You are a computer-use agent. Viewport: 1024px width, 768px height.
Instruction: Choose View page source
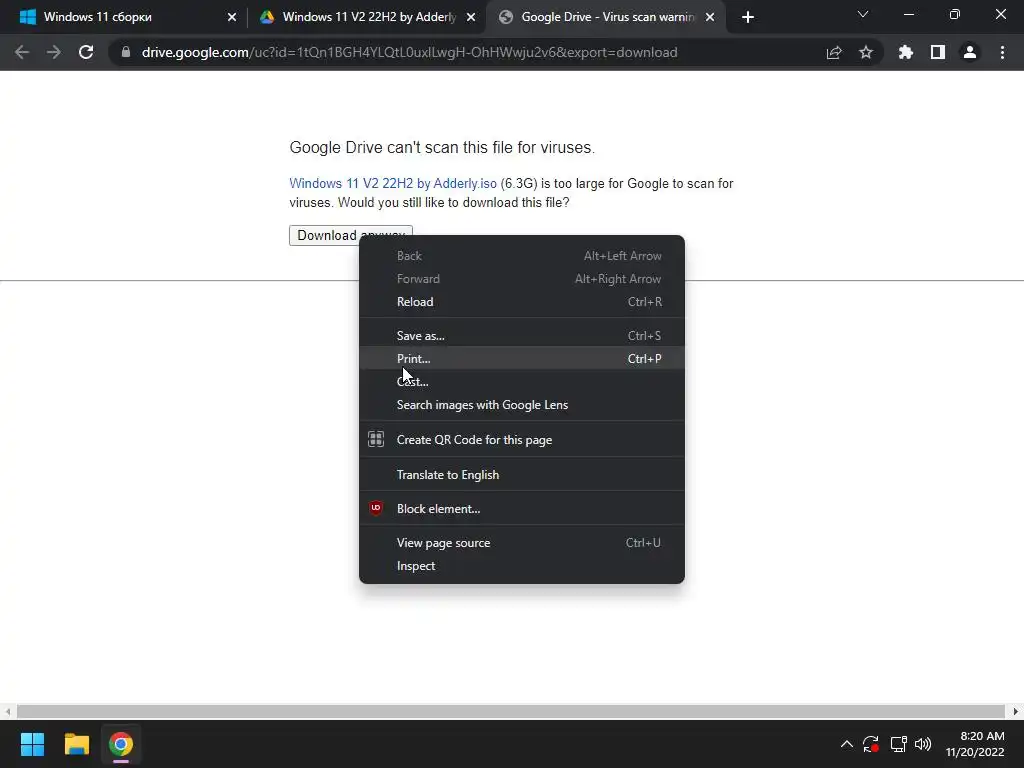tap(522, 543)
